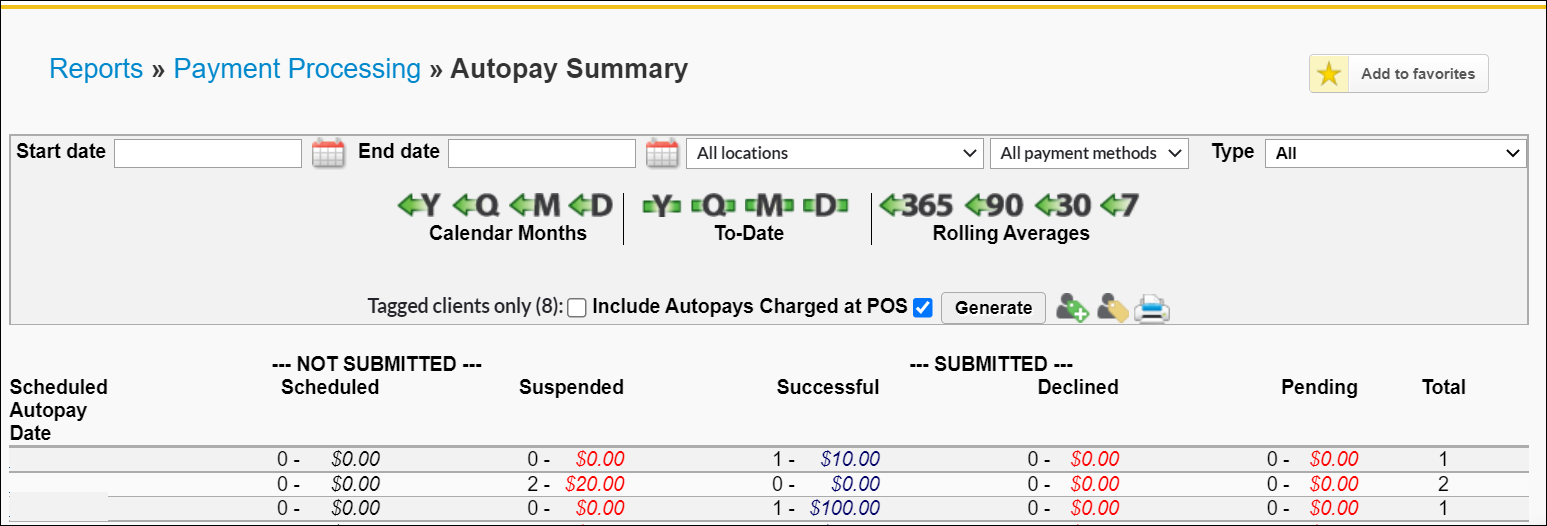Focus the Start date input field
Image resolution: width=1547 pixels, height=526 pixels.
[208, 153]
